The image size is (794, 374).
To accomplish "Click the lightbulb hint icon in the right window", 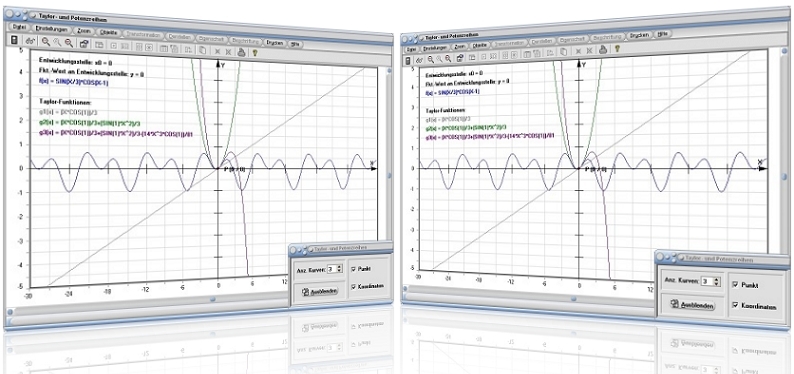I will pyautogui.click(x=617, y=48).
